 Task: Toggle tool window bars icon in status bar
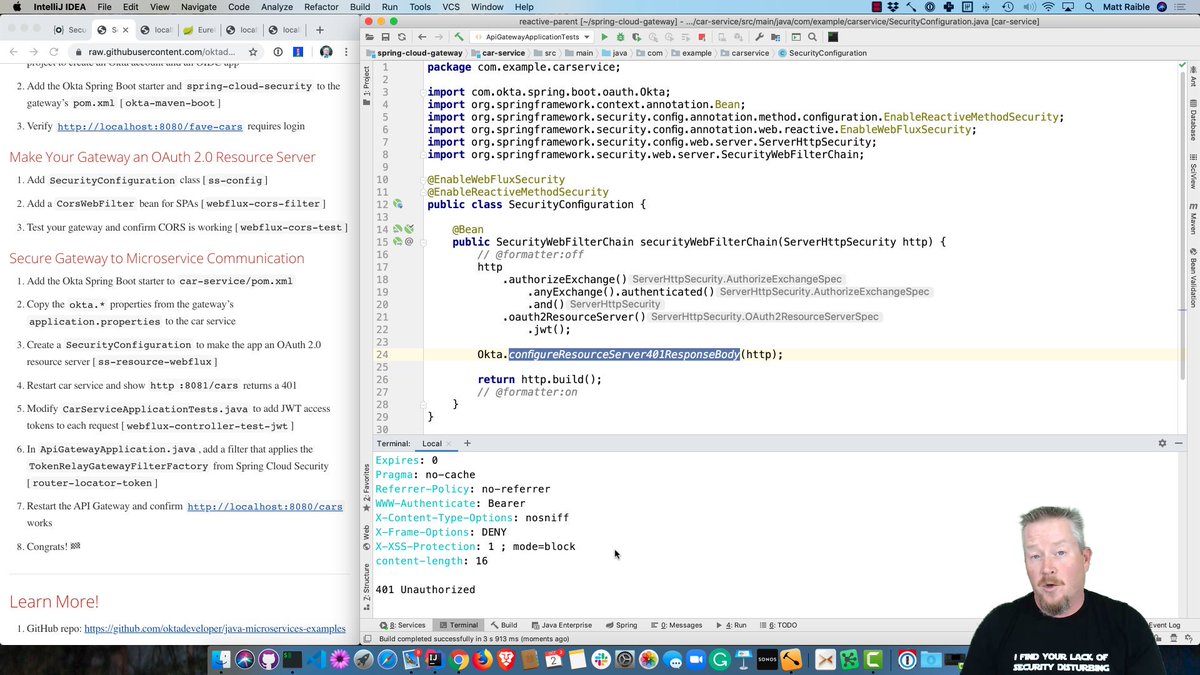(368, 638)
